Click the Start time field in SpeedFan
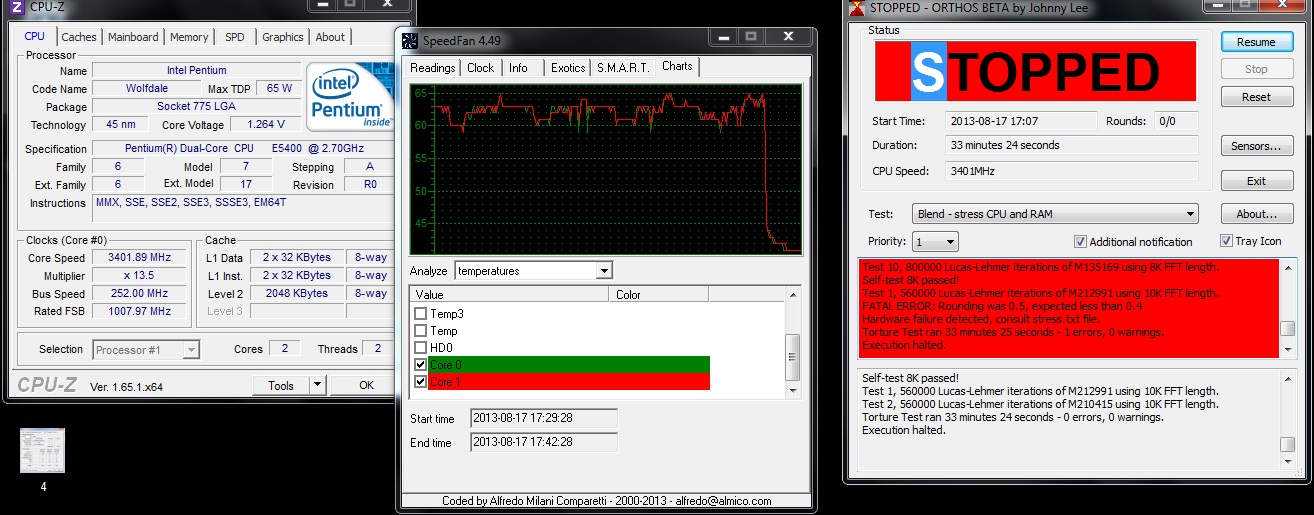1314x515 pixels. tap(544, 418)
